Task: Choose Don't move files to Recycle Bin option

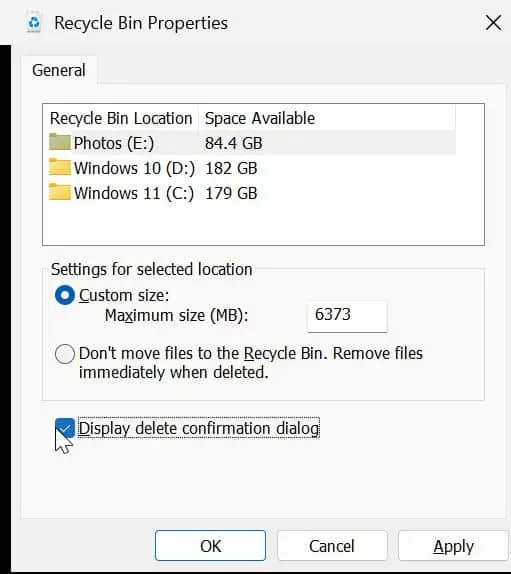Action: point(65,354)
